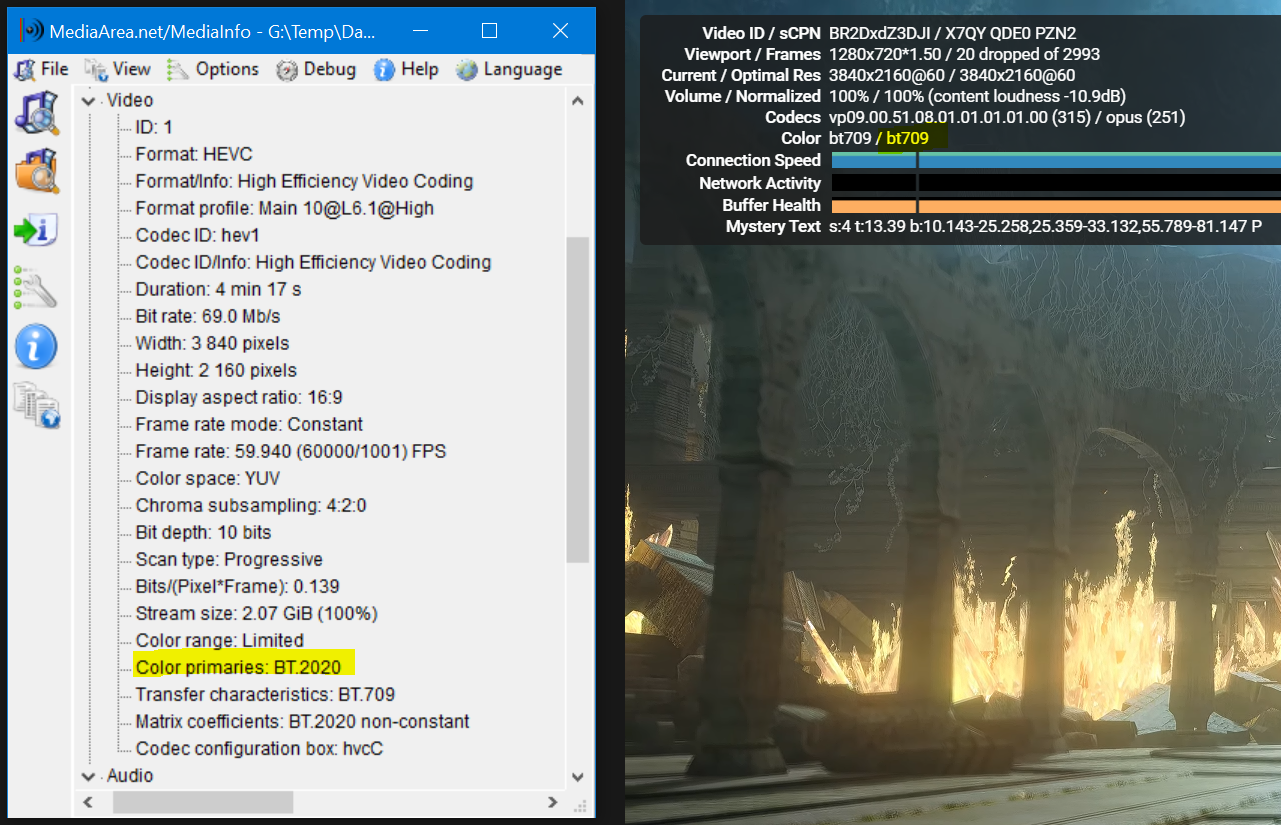Click the Network Activity graph bar
1281x825 pixels.
click(x=1056, y=183)
